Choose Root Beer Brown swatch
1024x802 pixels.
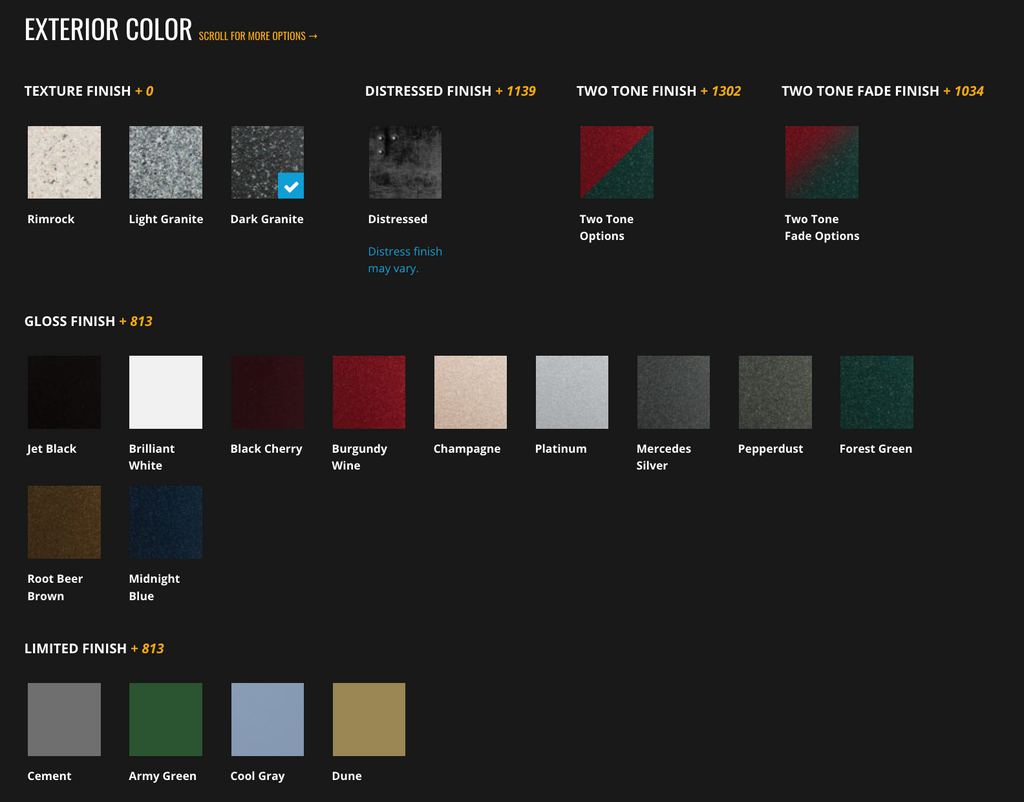pos(64,522)
